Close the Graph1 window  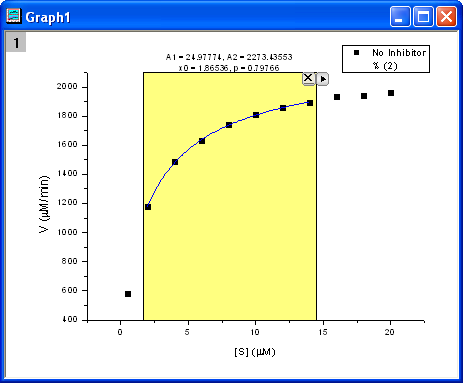pyautogui.click(x=446, y=16)
